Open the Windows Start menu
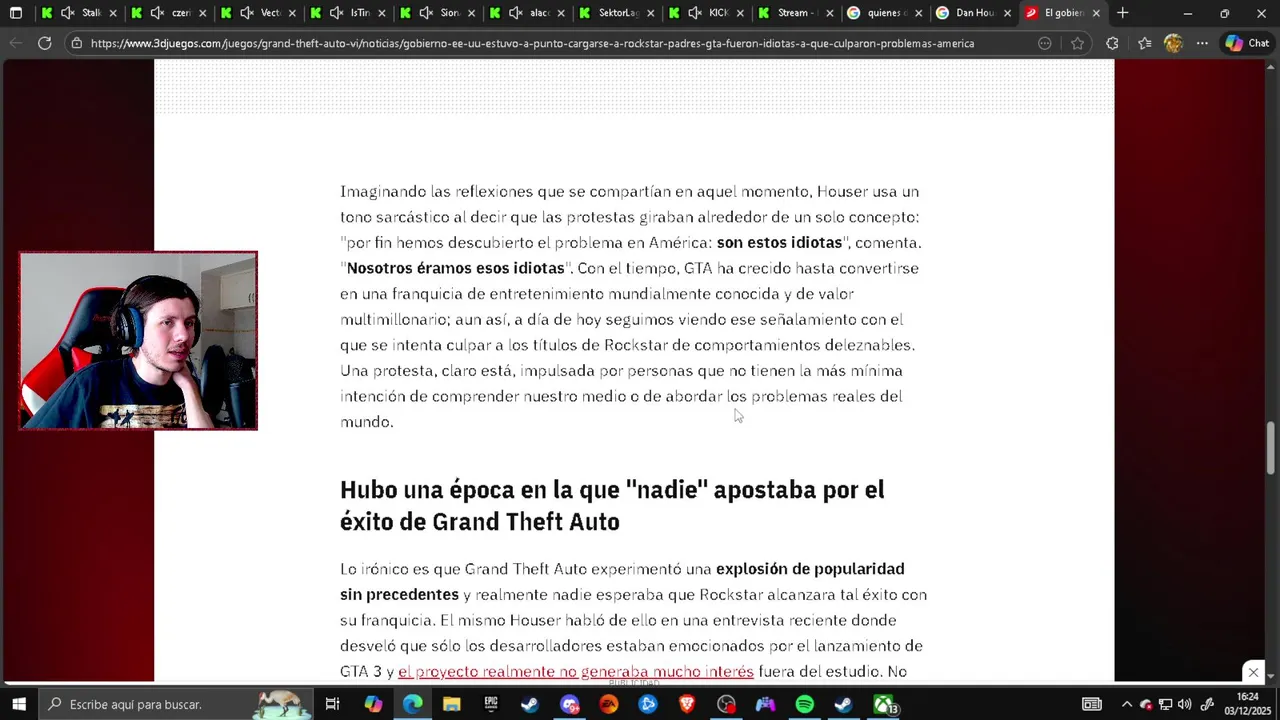 pos(19,704)
